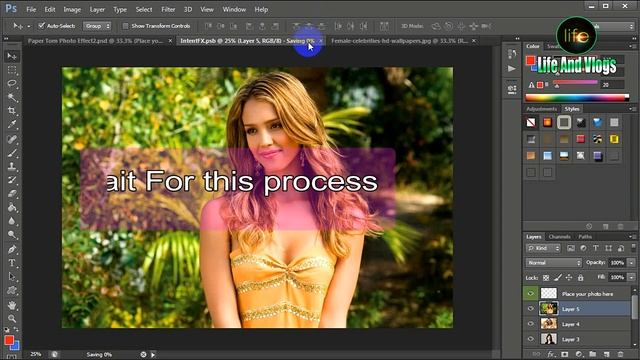Screen dimensions: 640x360
Task: Click the color spectrum ramp
Action: [577, 98]
